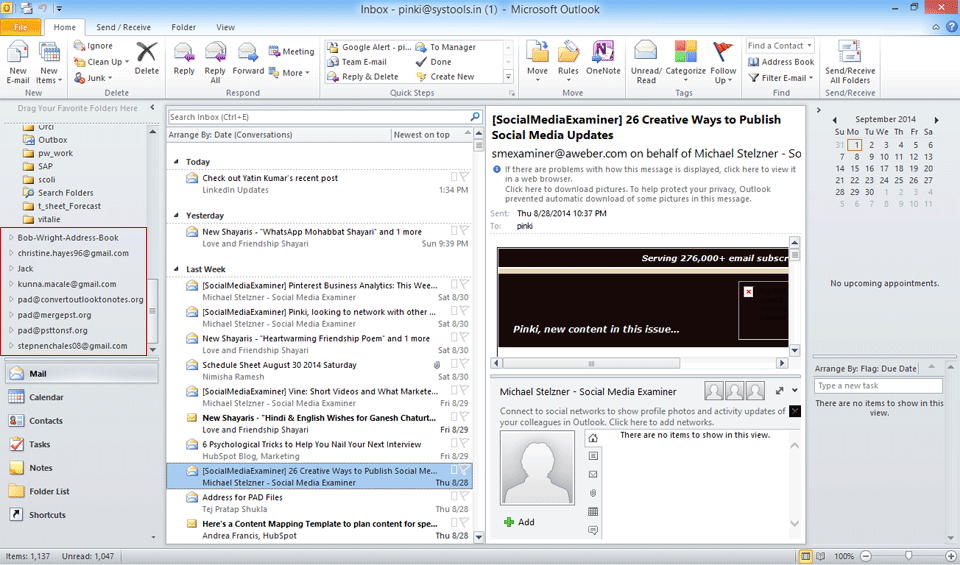Click the search magnifier in Search Inbox
This screenshot has width=960, height=565.
[x=475, y=116]
